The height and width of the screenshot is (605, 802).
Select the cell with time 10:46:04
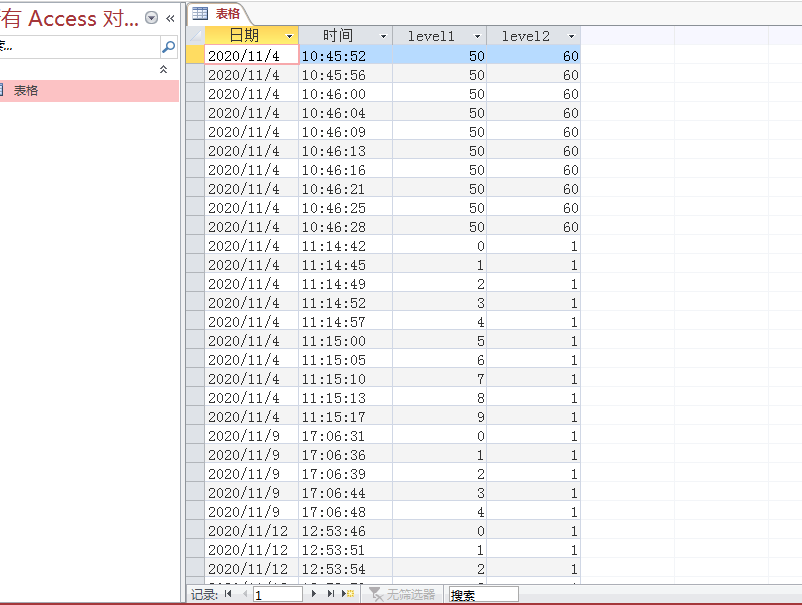[x=346, y=113]
